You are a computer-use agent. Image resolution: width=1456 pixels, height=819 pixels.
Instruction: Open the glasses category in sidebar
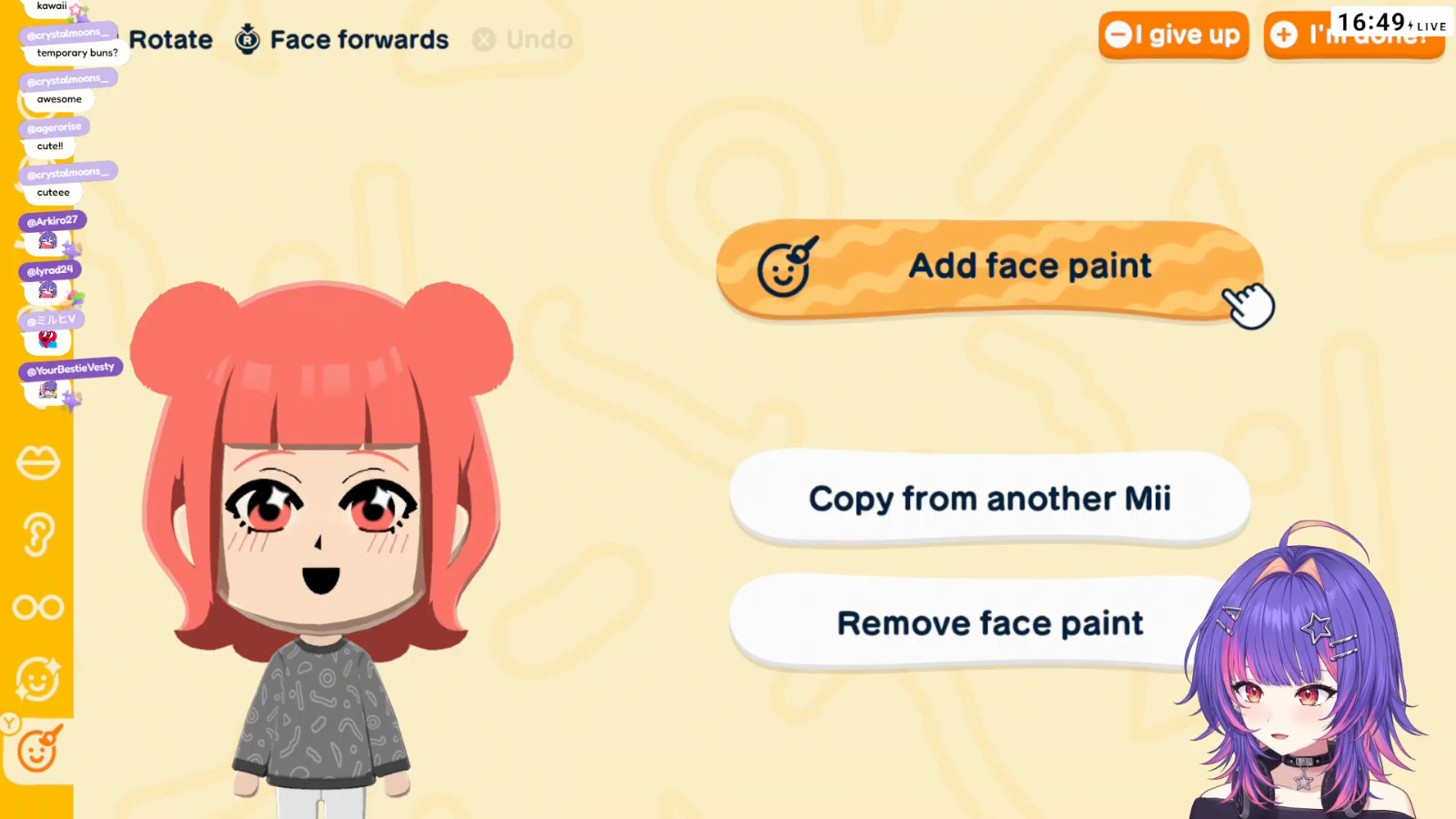[x=37, y=607]
